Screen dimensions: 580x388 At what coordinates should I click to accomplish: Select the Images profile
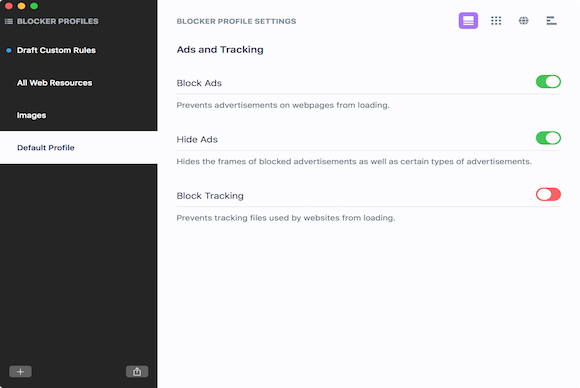31,115
